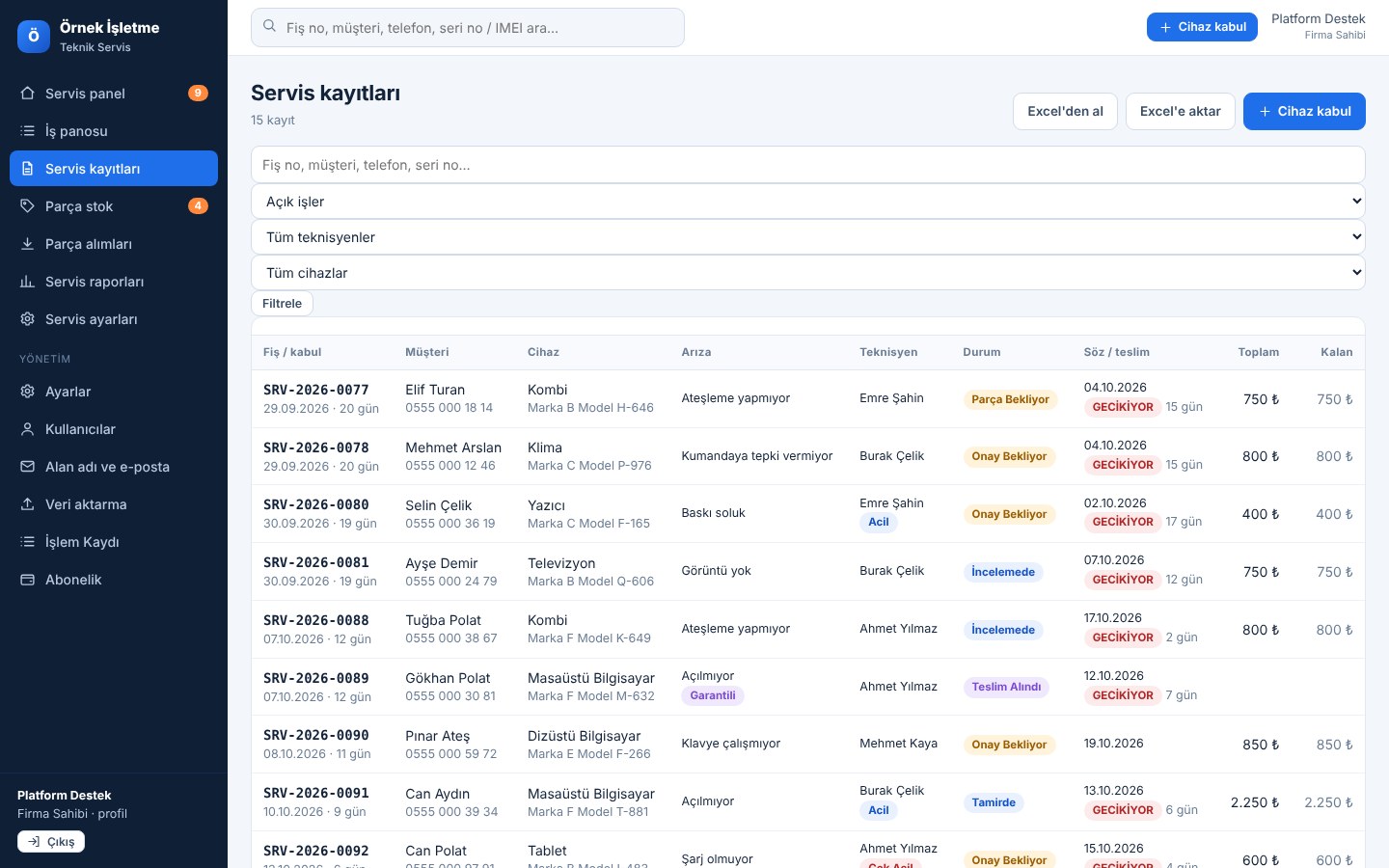Open Servis raporları menu item
This screenshot has height=868, width=1389.
[x=114, y=282]
